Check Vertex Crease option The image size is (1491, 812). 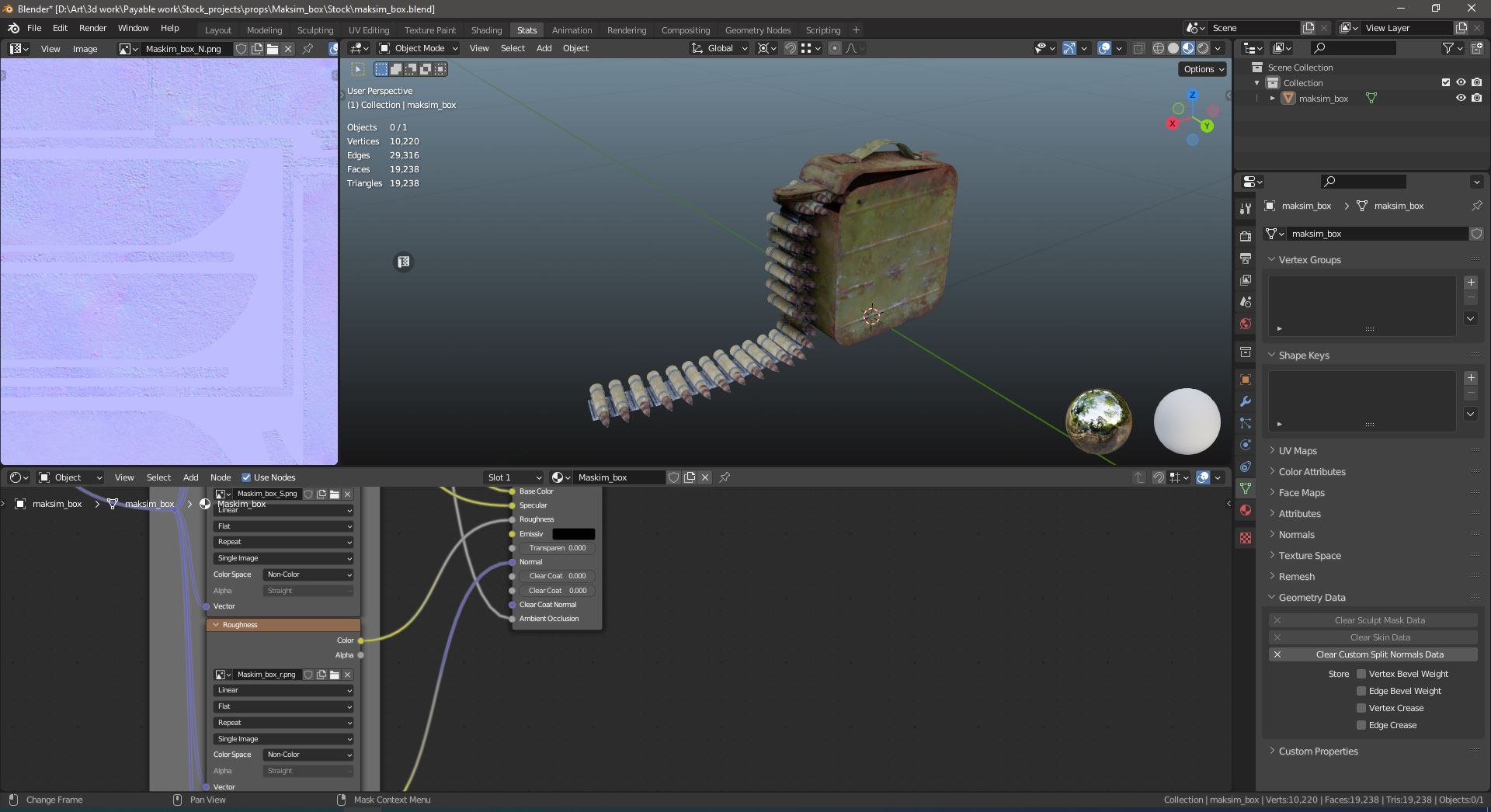click(x=1361, y=708)
